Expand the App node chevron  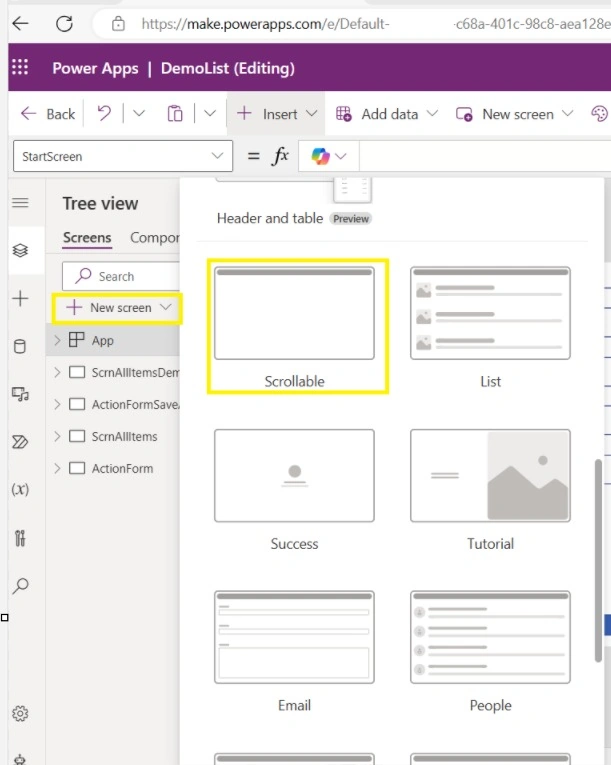[57, 340]
